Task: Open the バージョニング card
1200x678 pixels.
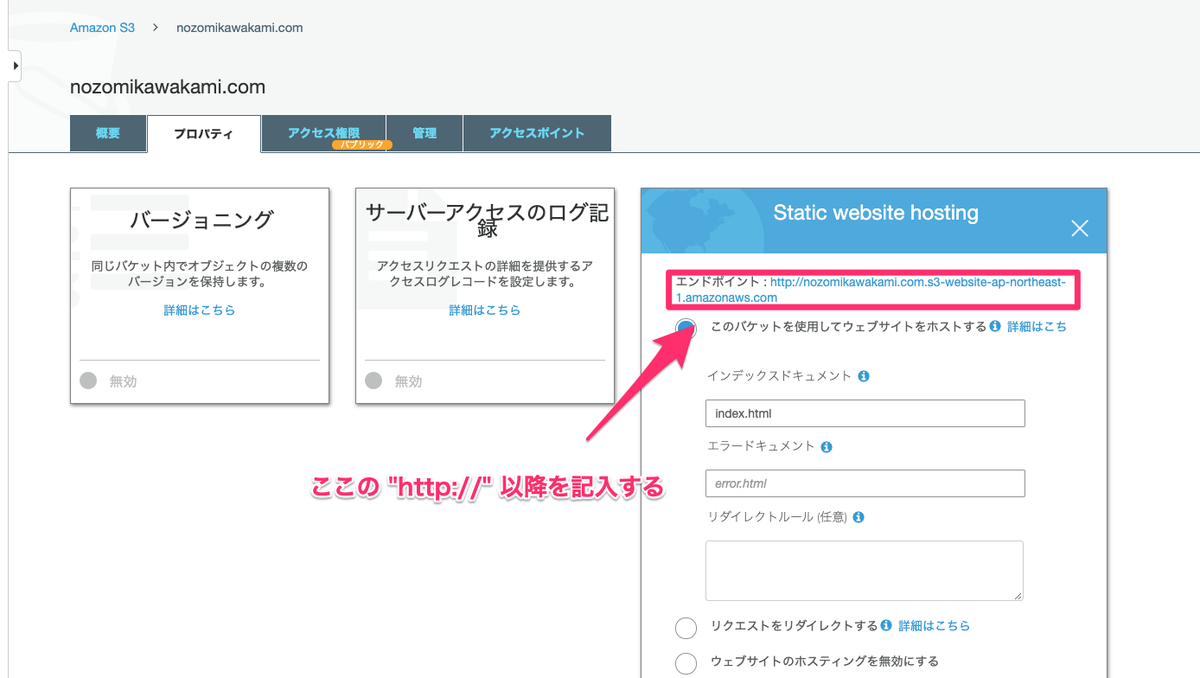Action: (200, 295)
